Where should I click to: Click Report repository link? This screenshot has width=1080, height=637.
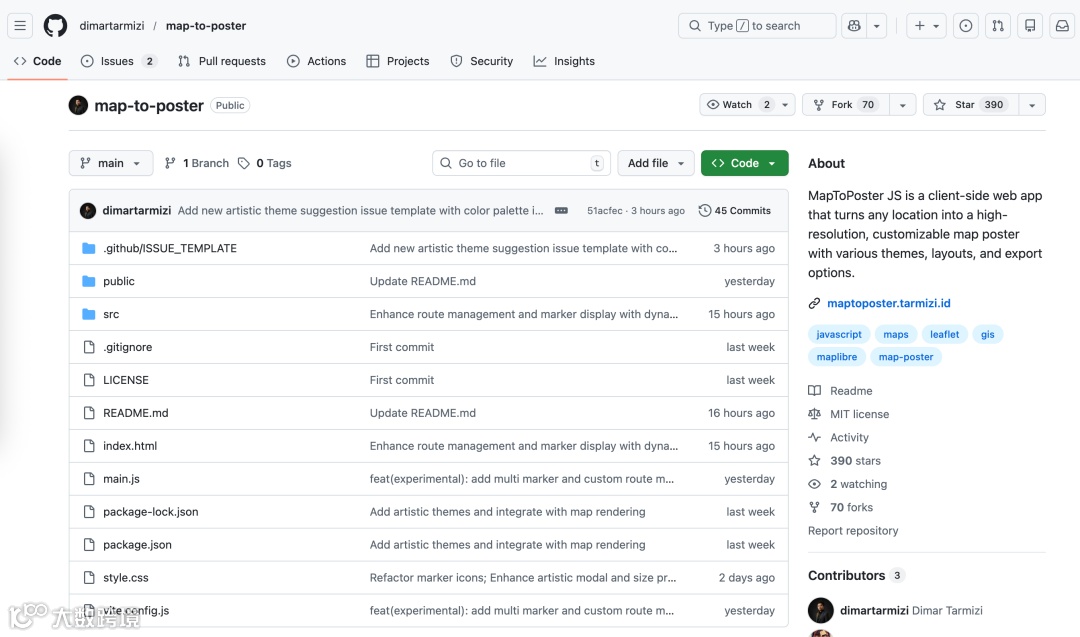tap(853, 531)
